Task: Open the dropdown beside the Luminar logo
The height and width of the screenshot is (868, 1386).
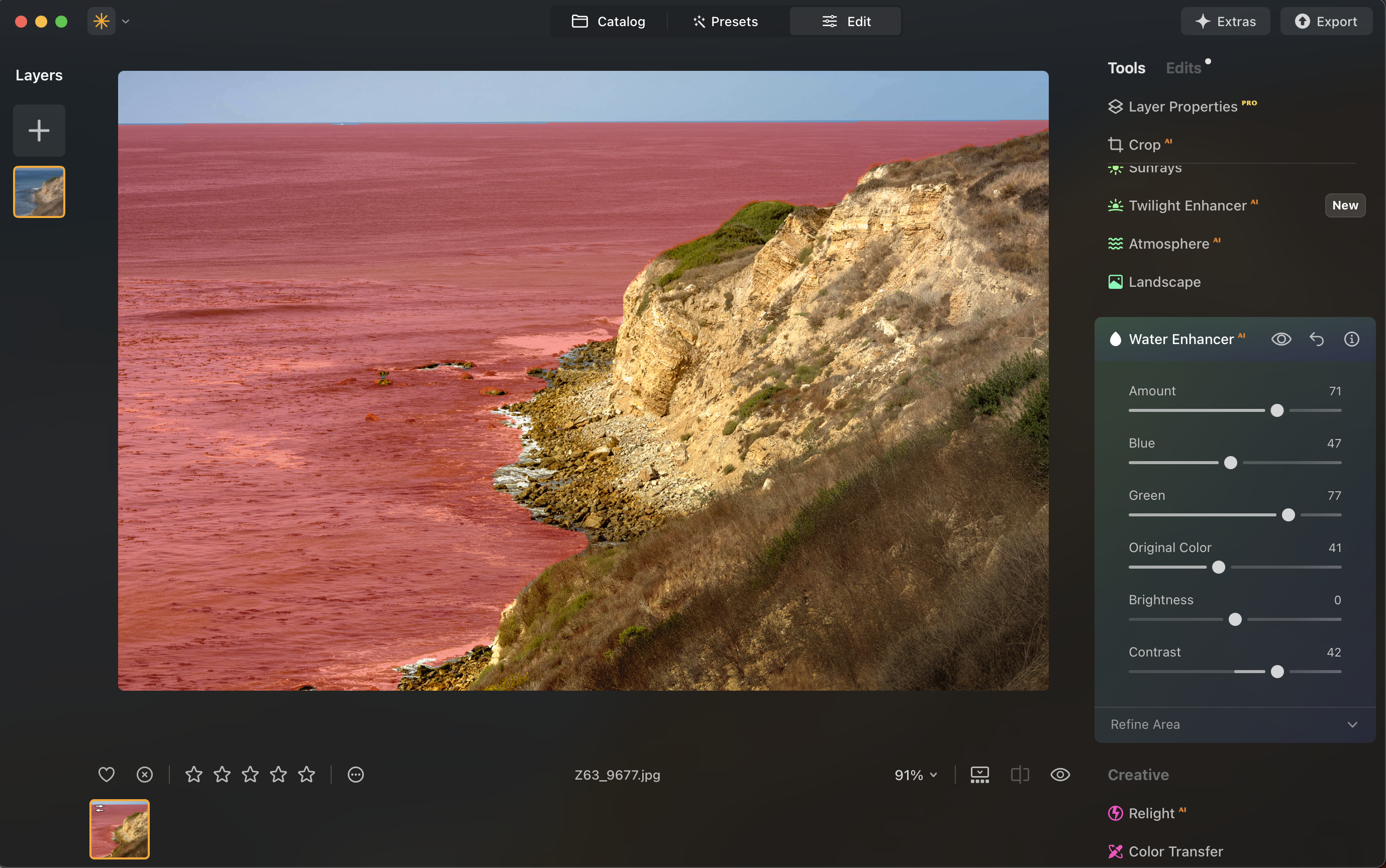Action: point(126,21)
